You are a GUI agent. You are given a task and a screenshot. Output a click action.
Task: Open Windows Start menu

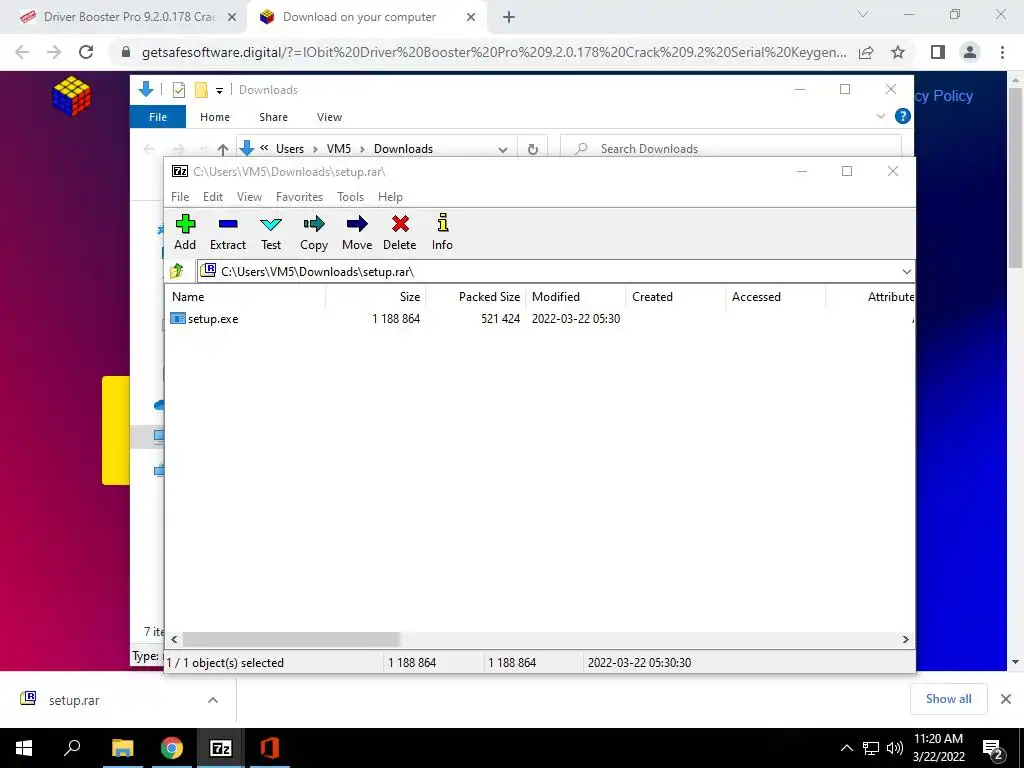pos(24,748)
